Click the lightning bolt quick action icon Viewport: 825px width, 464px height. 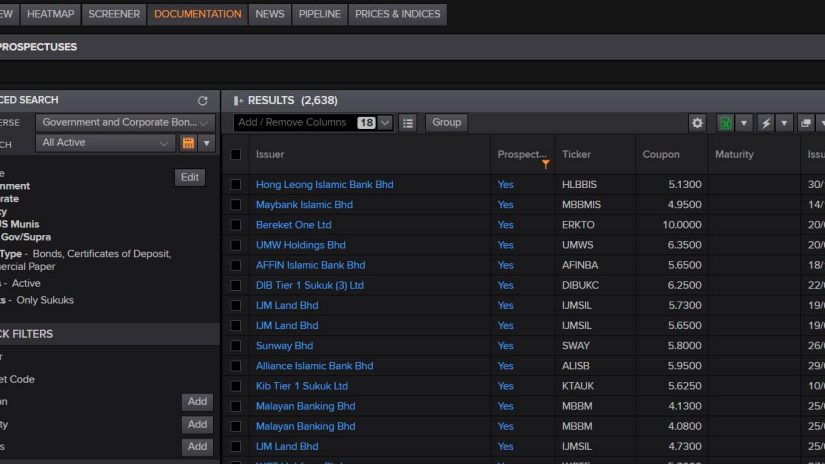point(766,123)
